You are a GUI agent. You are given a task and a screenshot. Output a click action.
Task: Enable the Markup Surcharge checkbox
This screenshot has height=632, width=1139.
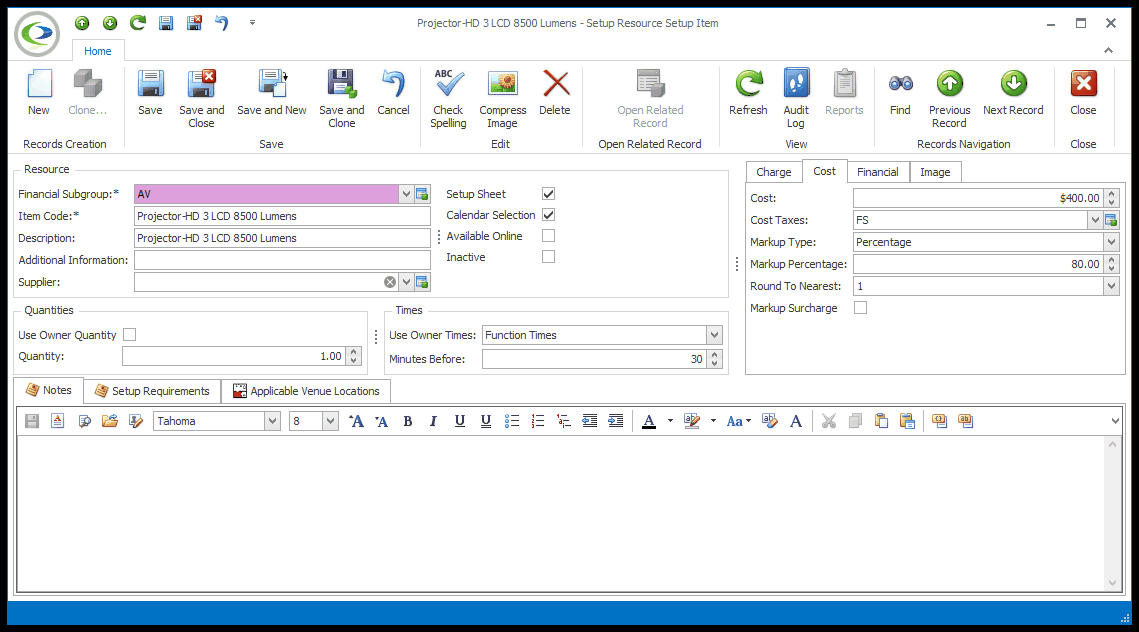click(860, 308)
